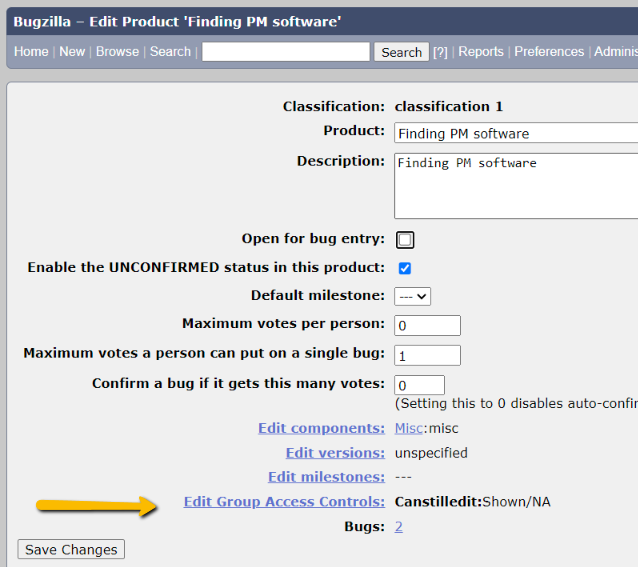The image size is (638, 567).
Task: Untick the Enable UNCONFIRMED status checkbox
Action: tap(405, 268)
